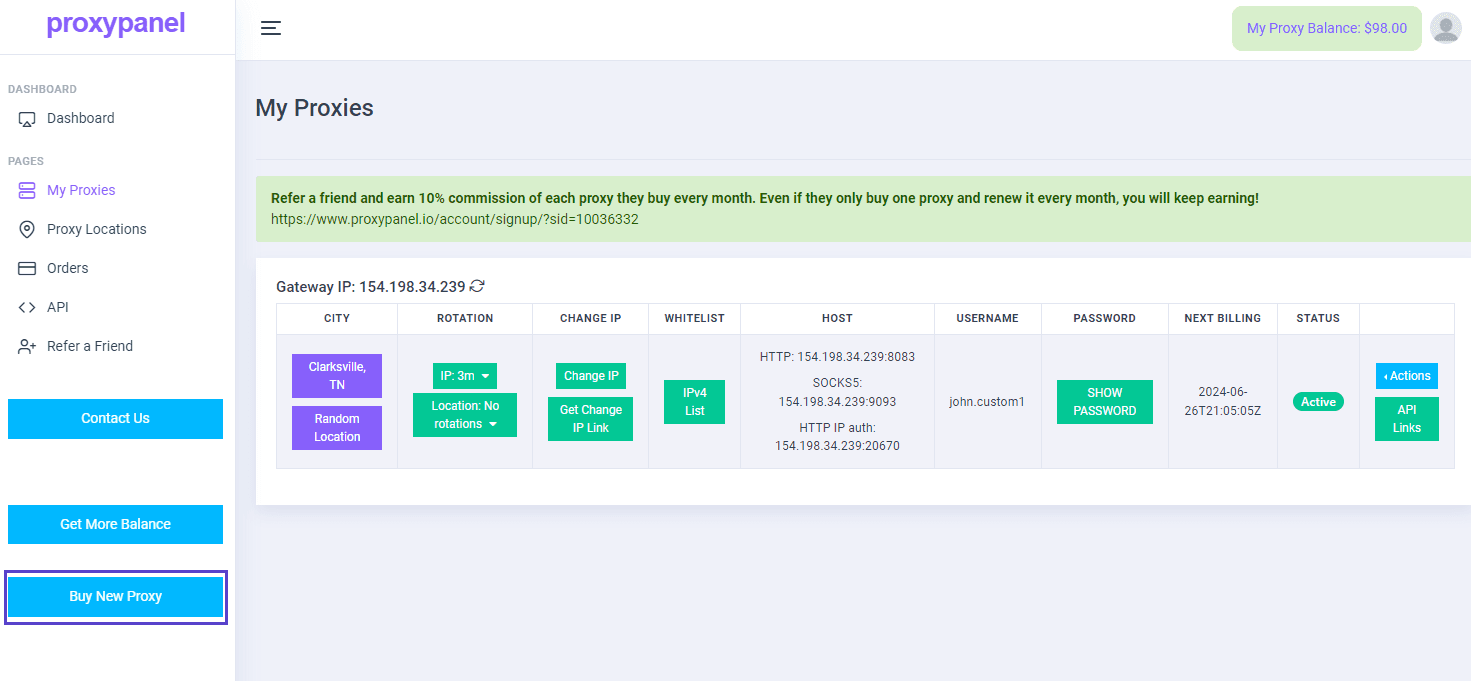Expand the IP: 3m rotation dropdown
This screenshot has width=1471, height=681.
click(x=464, y=376)
